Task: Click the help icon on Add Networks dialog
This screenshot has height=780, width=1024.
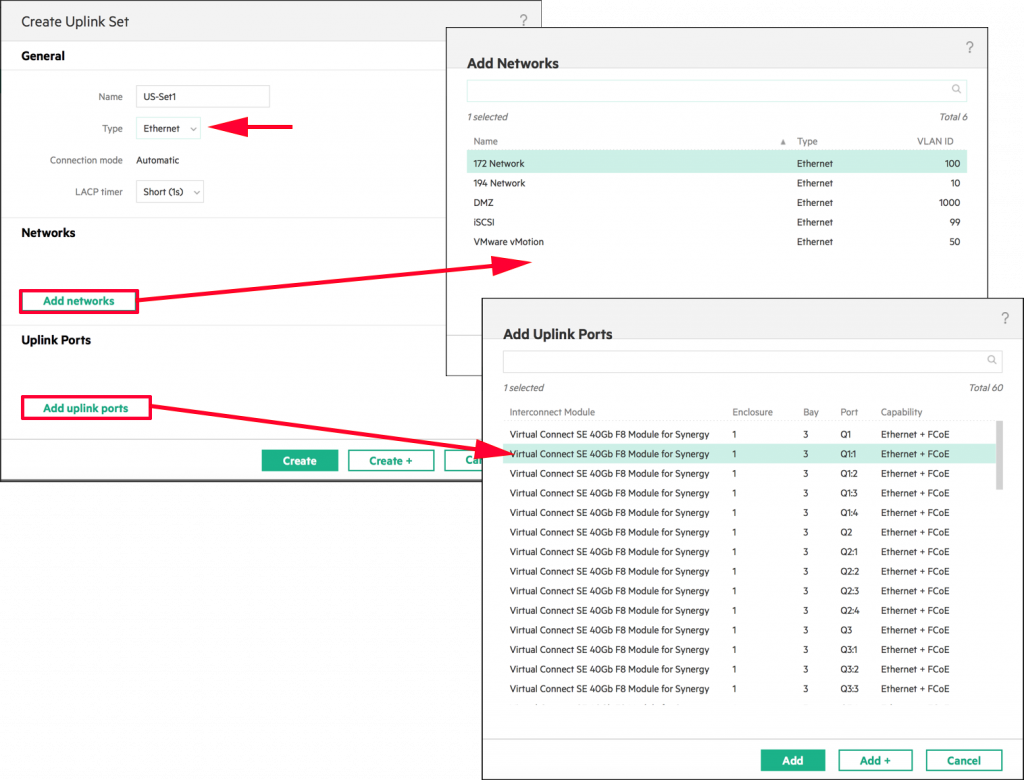Action: tap(969, 47)
